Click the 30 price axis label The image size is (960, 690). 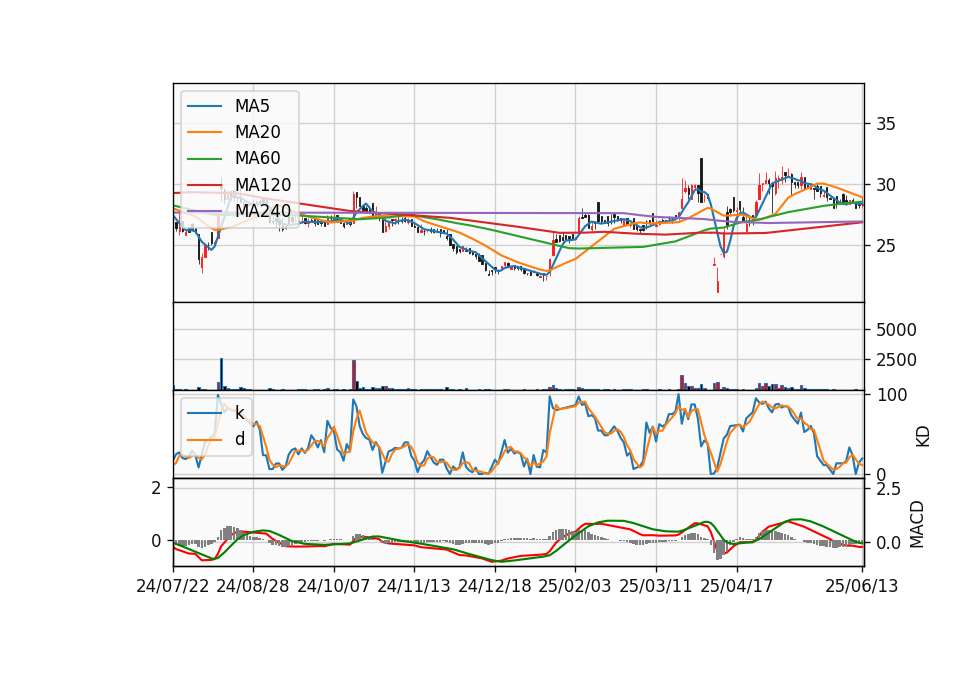tap(886, 185)
